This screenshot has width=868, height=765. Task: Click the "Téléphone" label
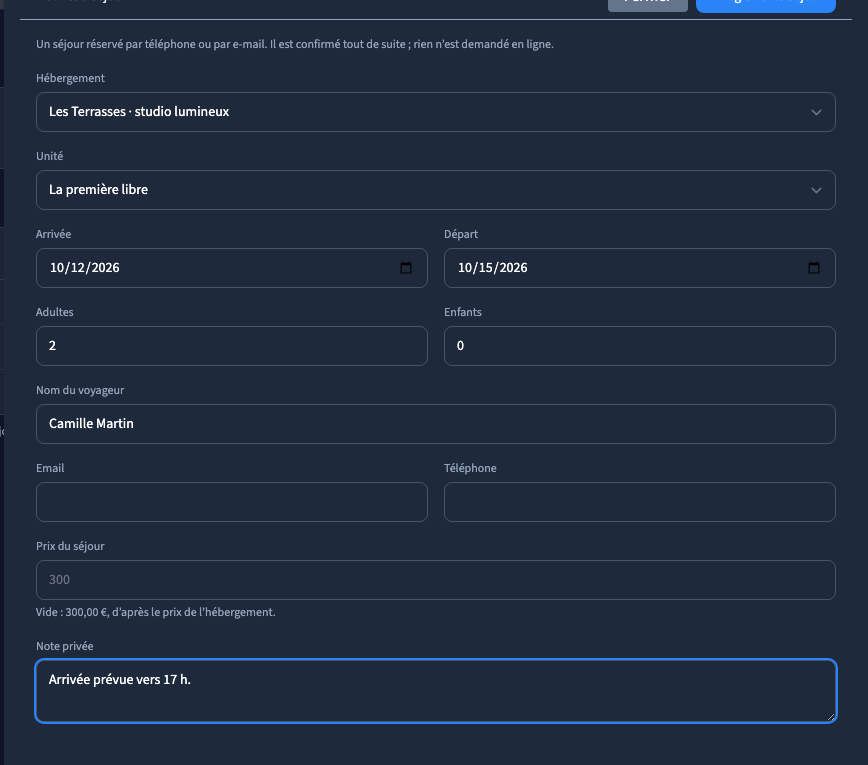click(470, 468)
